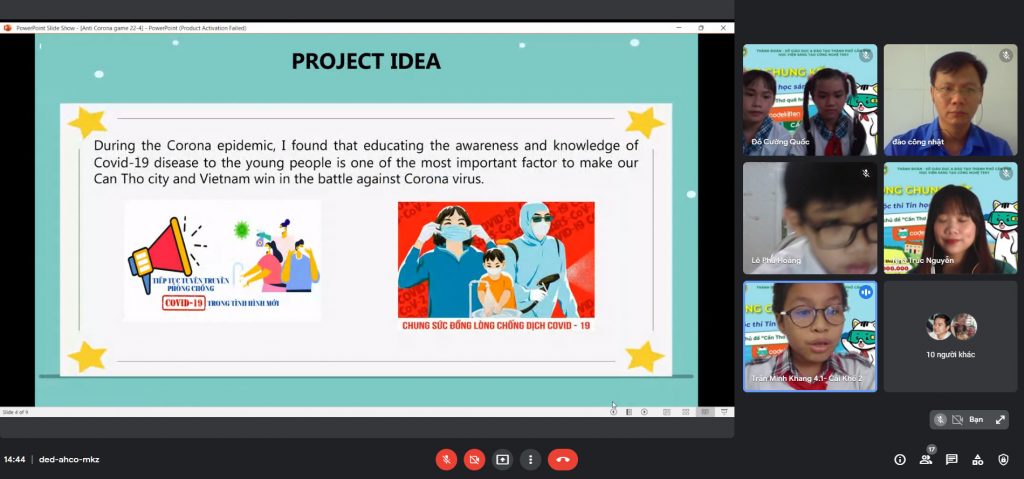
Task: Toggle the camera icon in the Bạn self-view
Action: [957, 420]
